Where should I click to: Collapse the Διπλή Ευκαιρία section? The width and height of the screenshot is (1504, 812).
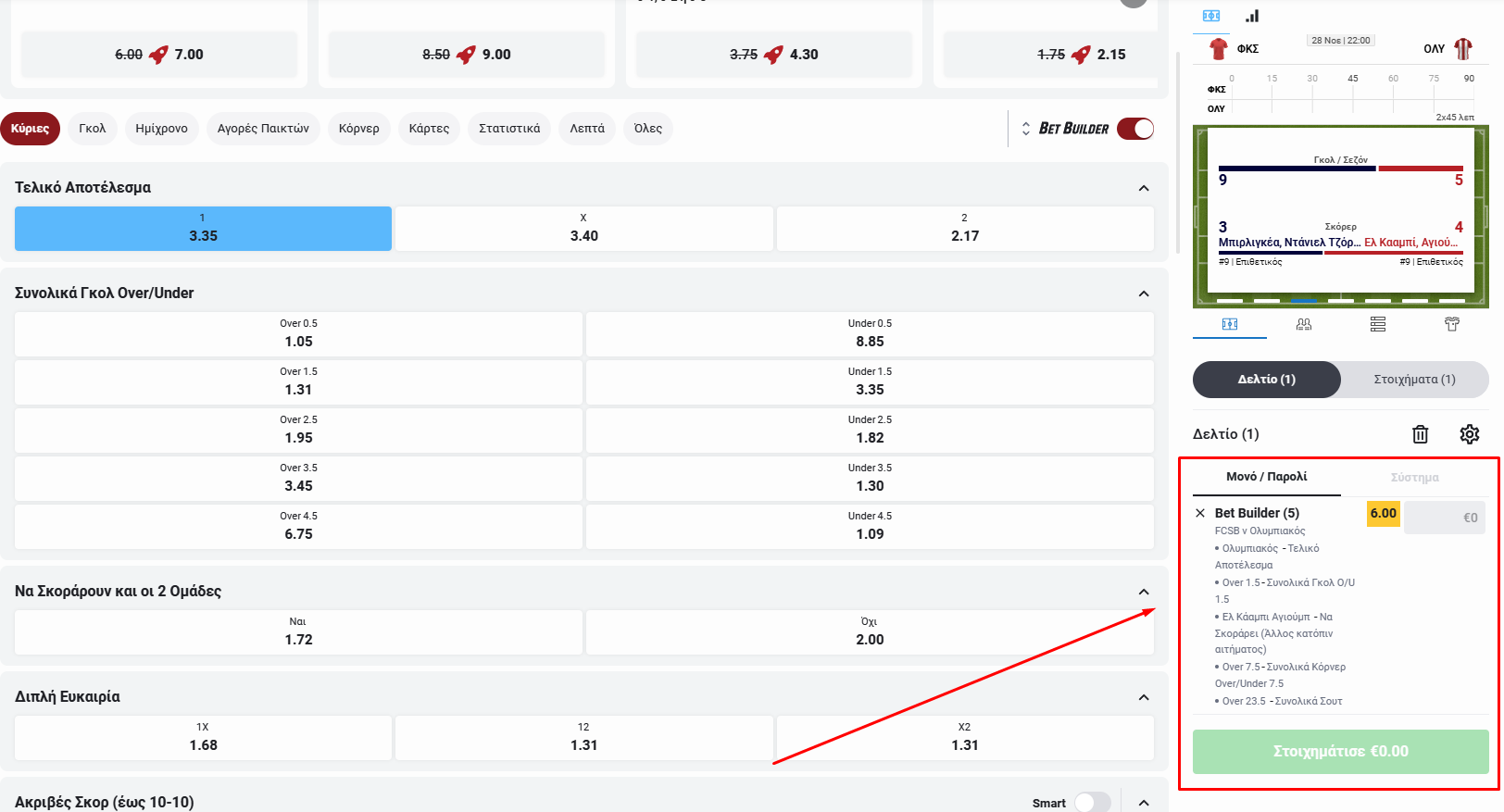[1144, 697]
